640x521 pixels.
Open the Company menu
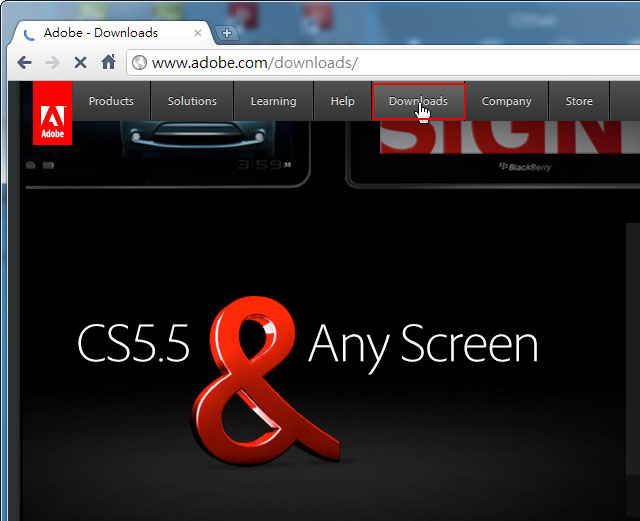click(x=507, y=101)
